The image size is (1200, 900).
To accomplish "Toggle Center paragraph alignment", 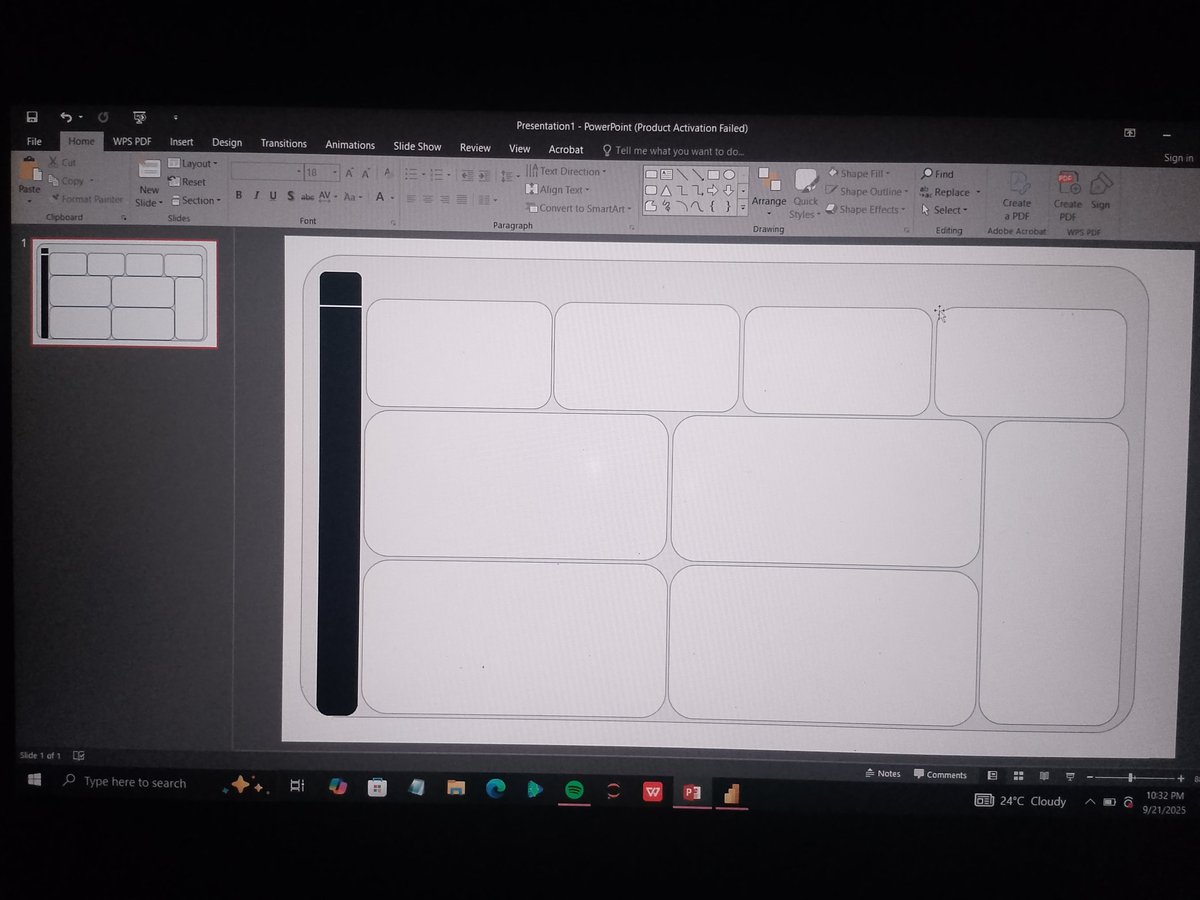I will click(428, 199).
